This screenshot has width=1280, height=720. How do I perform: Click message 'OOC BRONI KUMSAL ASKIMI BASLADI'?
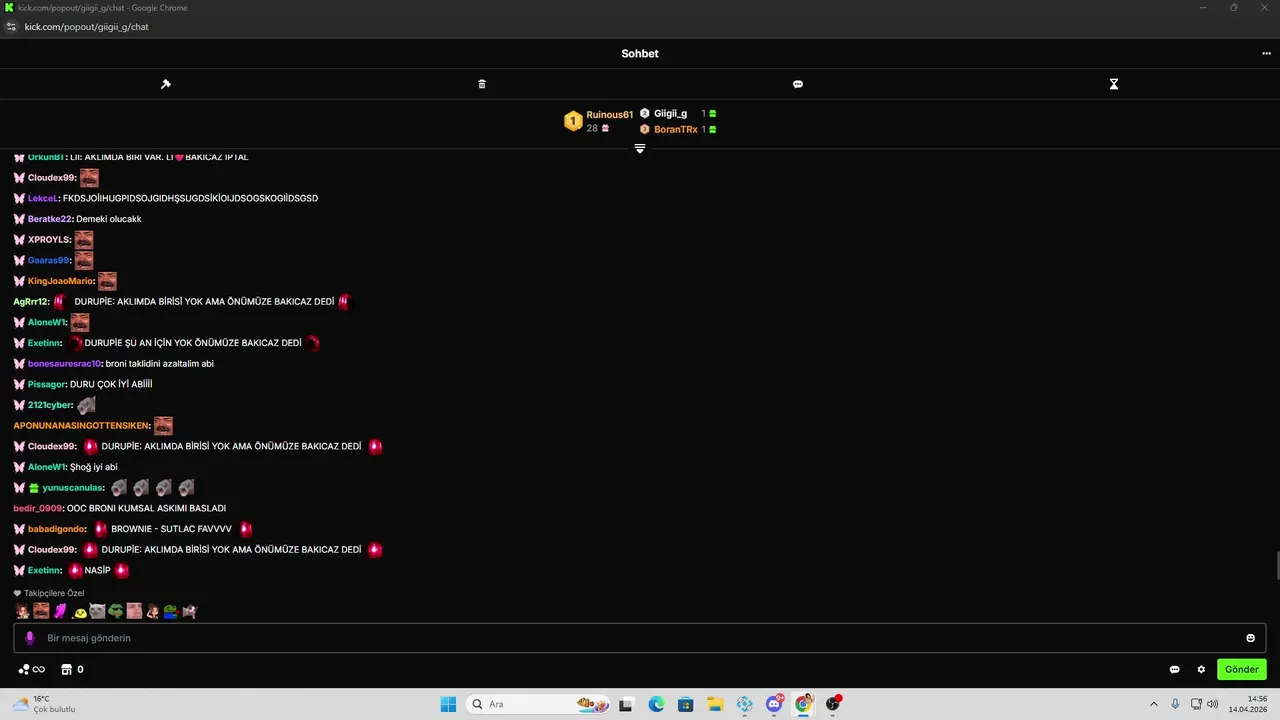(x=146, y=509)
